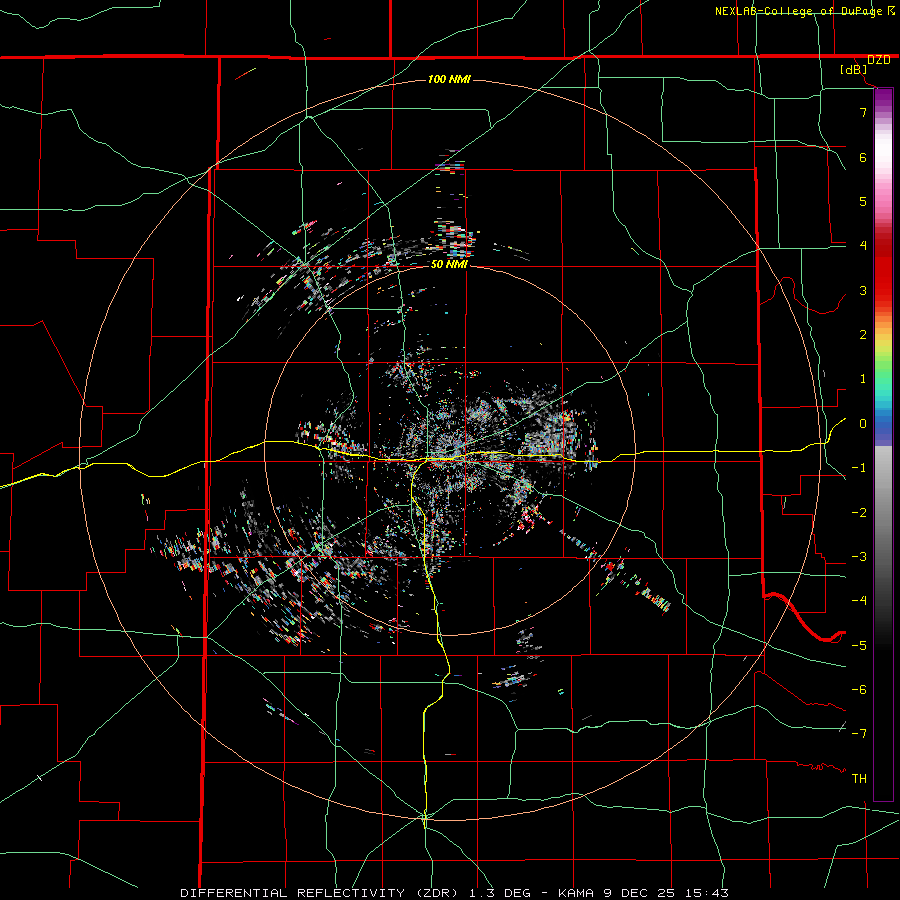The height and width of the screenshot is (900, 900).
Task: Click the TH threshold label on the scale
Action: click(x=859, y=779)
